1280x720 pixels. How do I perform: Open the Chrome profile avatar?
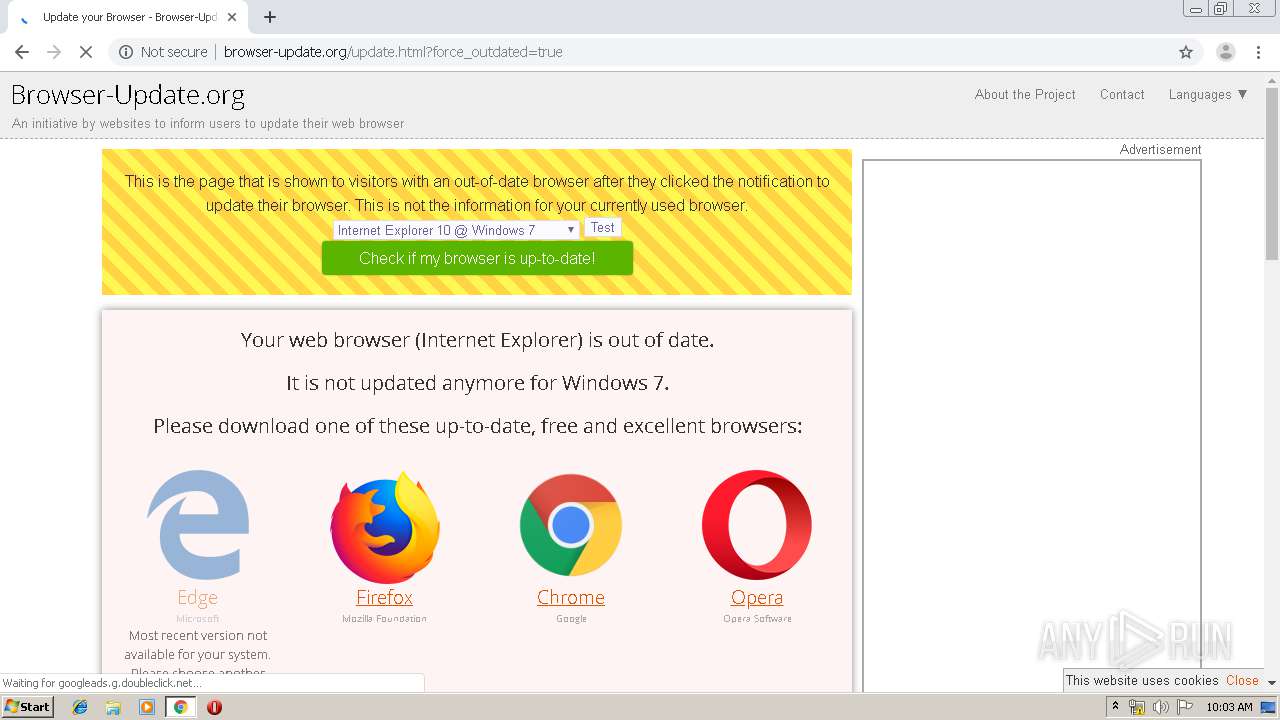pyautogui.click(x=1225, y=52)
